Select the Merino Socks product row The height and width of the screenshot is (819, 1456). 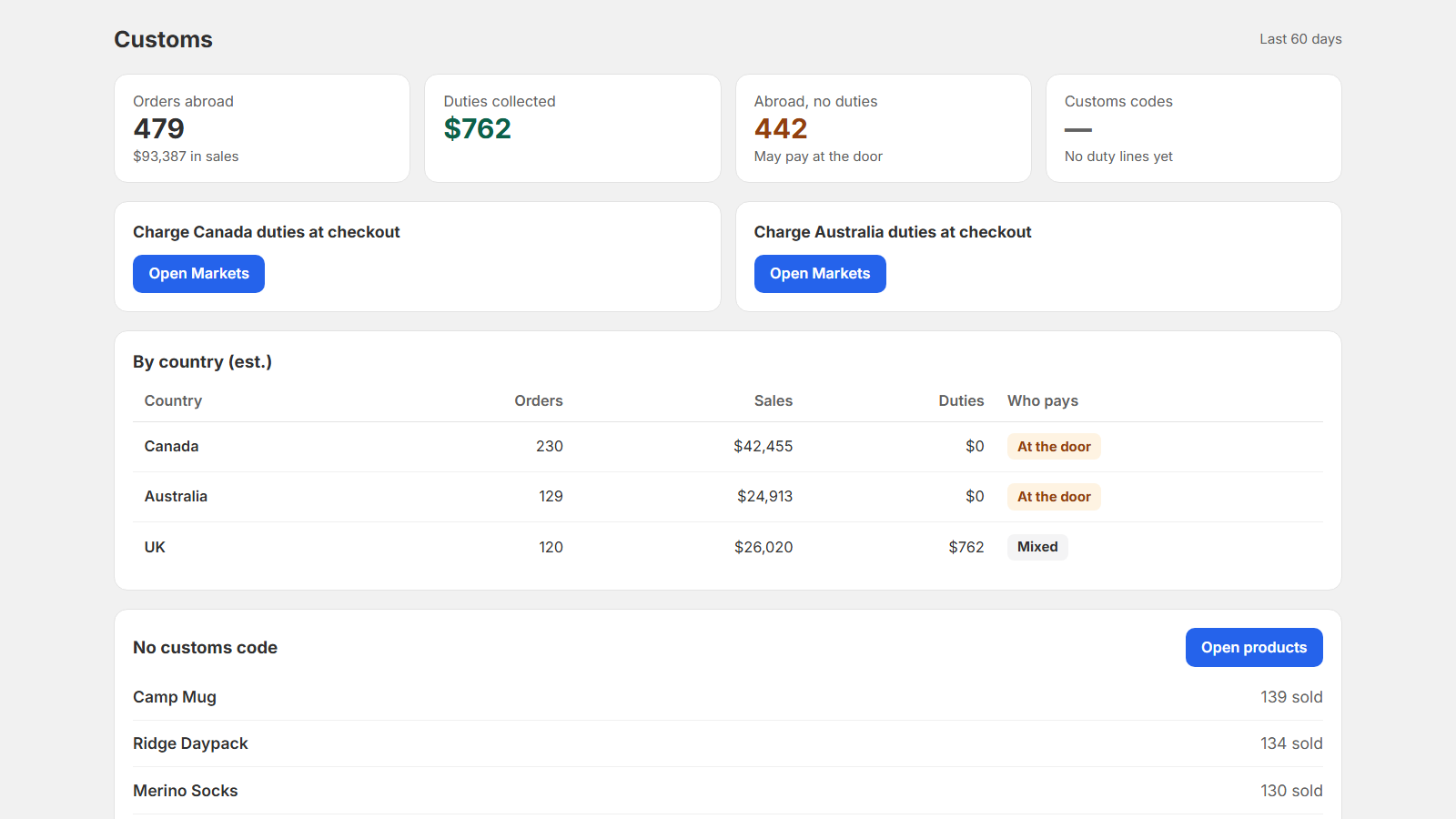[x=728, y=791]
